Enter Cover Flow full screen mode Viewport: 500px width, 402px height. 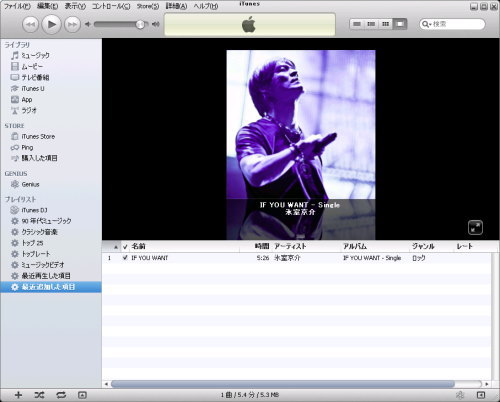click(x=475, y=228)
